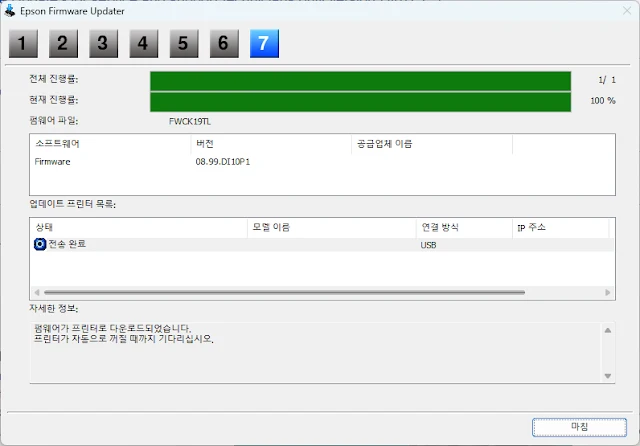Select the step 3 indicator icon

pyautogui.click(x=102, y=43)
